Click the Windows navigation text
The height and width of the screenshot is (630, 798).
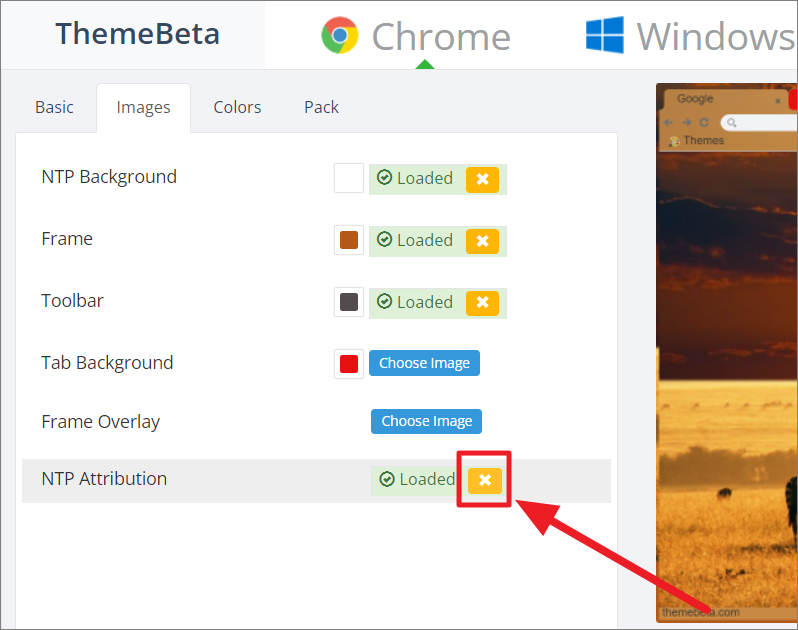[x=716, y=37]
